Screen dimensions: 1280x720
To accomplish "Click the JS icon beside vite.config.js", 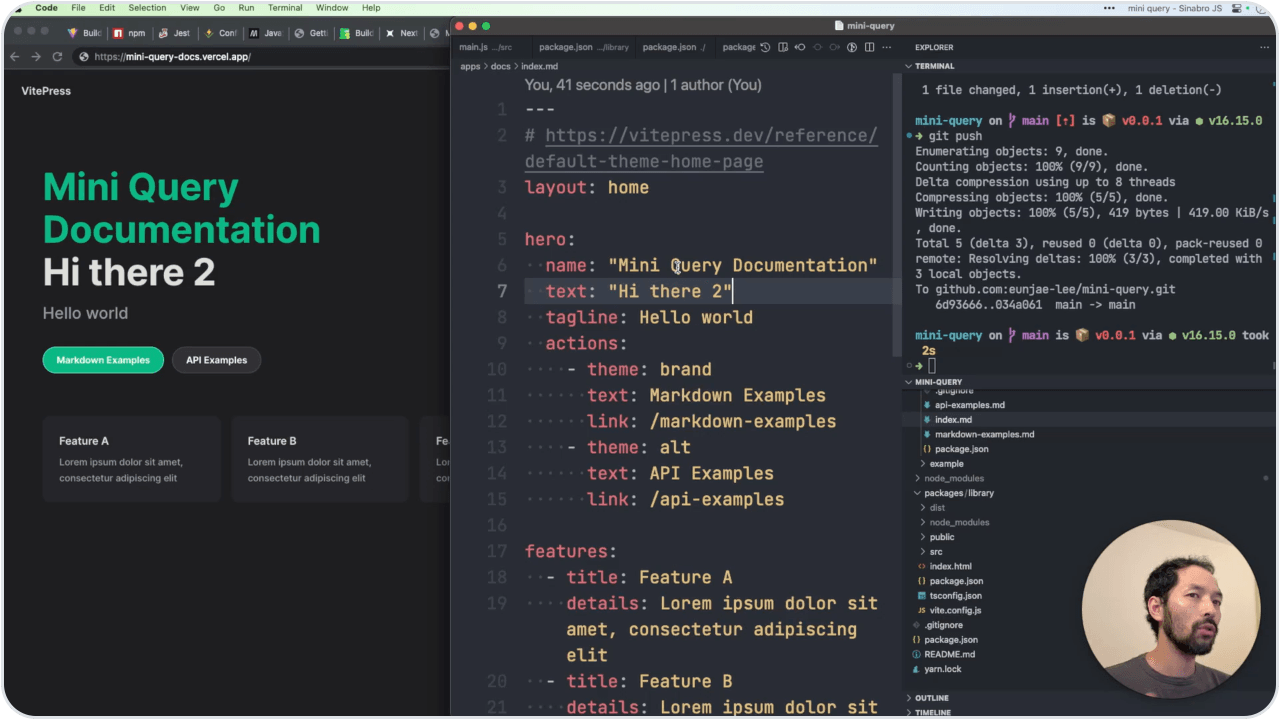I will 921,610.
